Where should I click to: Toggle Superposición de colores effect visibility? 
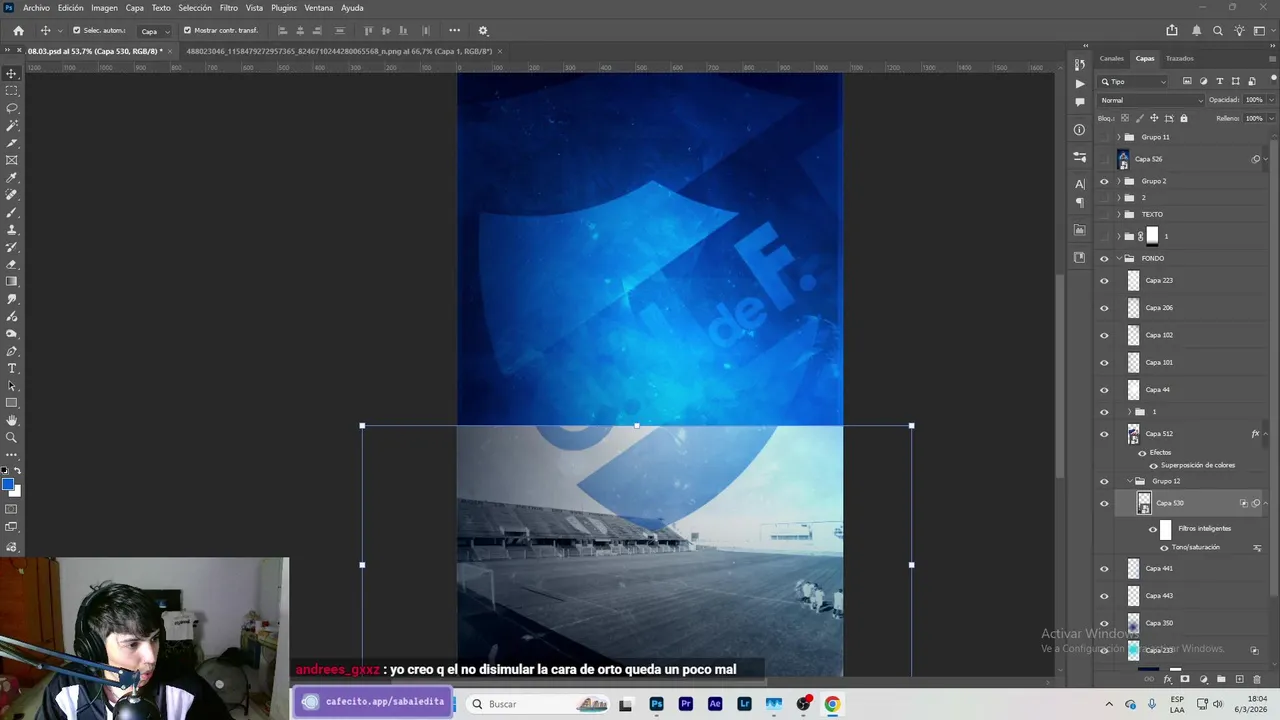click(1153, 465)
